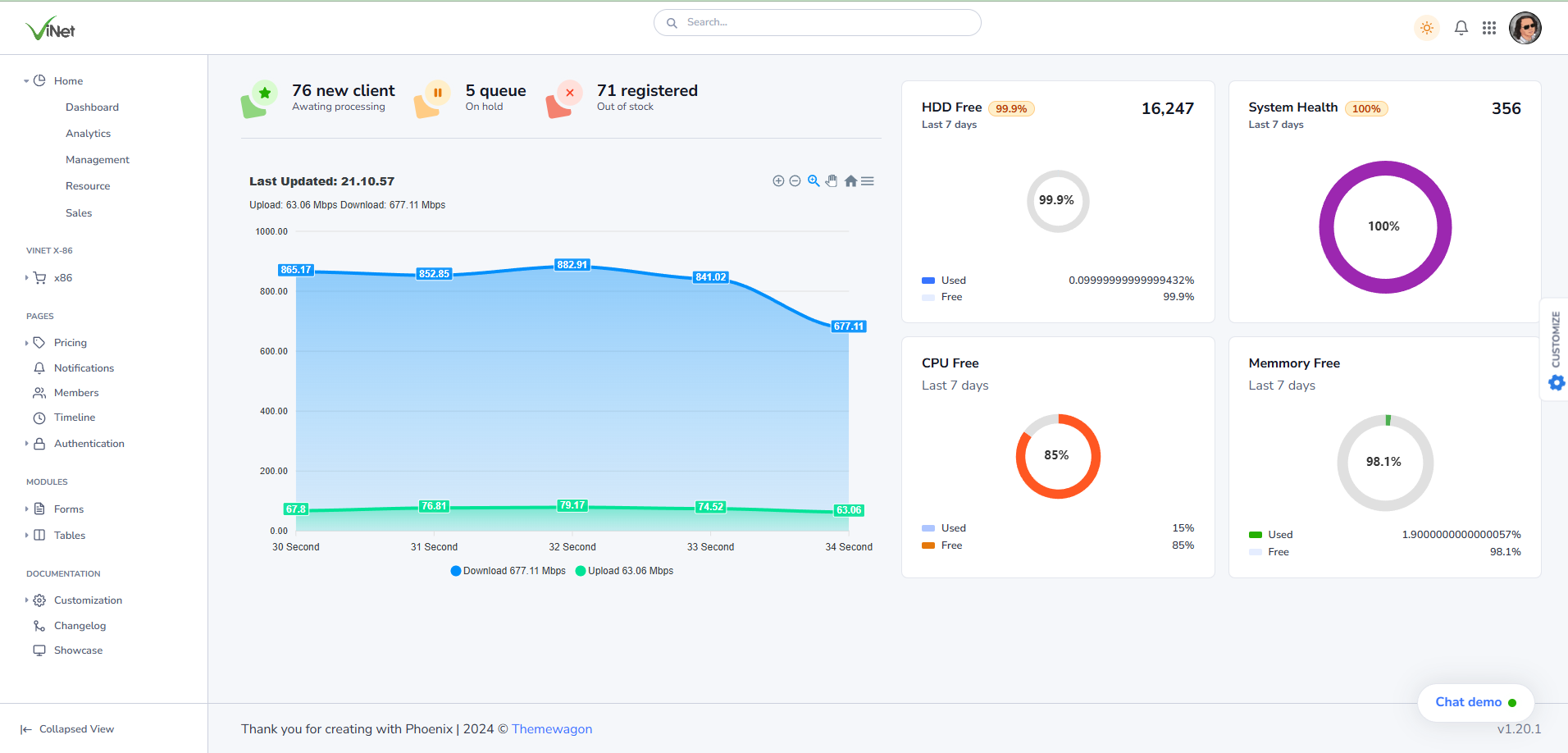Click the green Used swatch in Memmory Free
The width and height of the screenshot is (1568, 753).
point(1256,535)
